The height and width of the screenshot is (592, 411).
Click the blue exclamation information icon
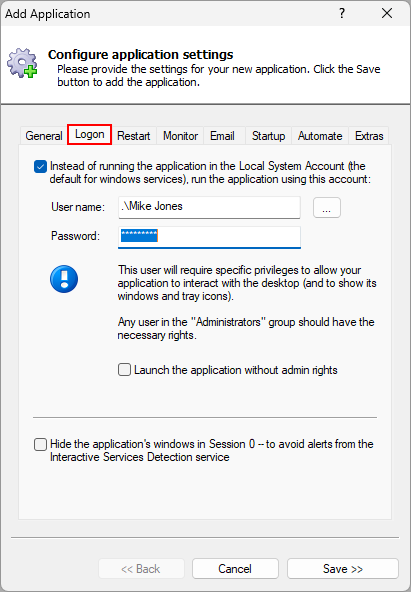point(64,279)
